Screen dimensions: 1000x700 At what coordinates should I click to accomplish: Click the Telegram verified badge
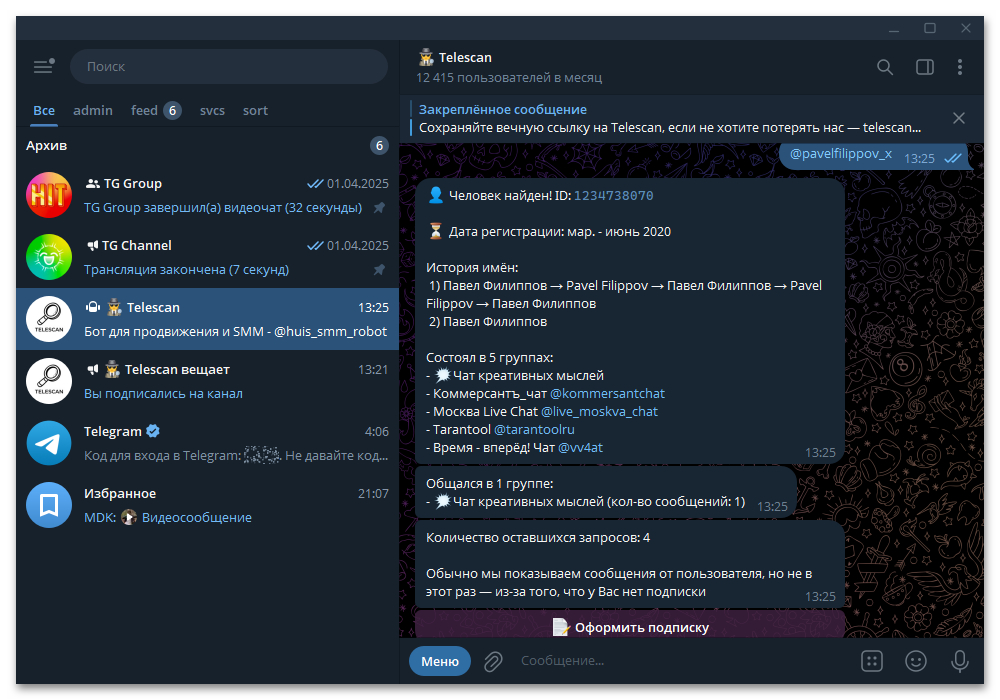coord(153,431)
